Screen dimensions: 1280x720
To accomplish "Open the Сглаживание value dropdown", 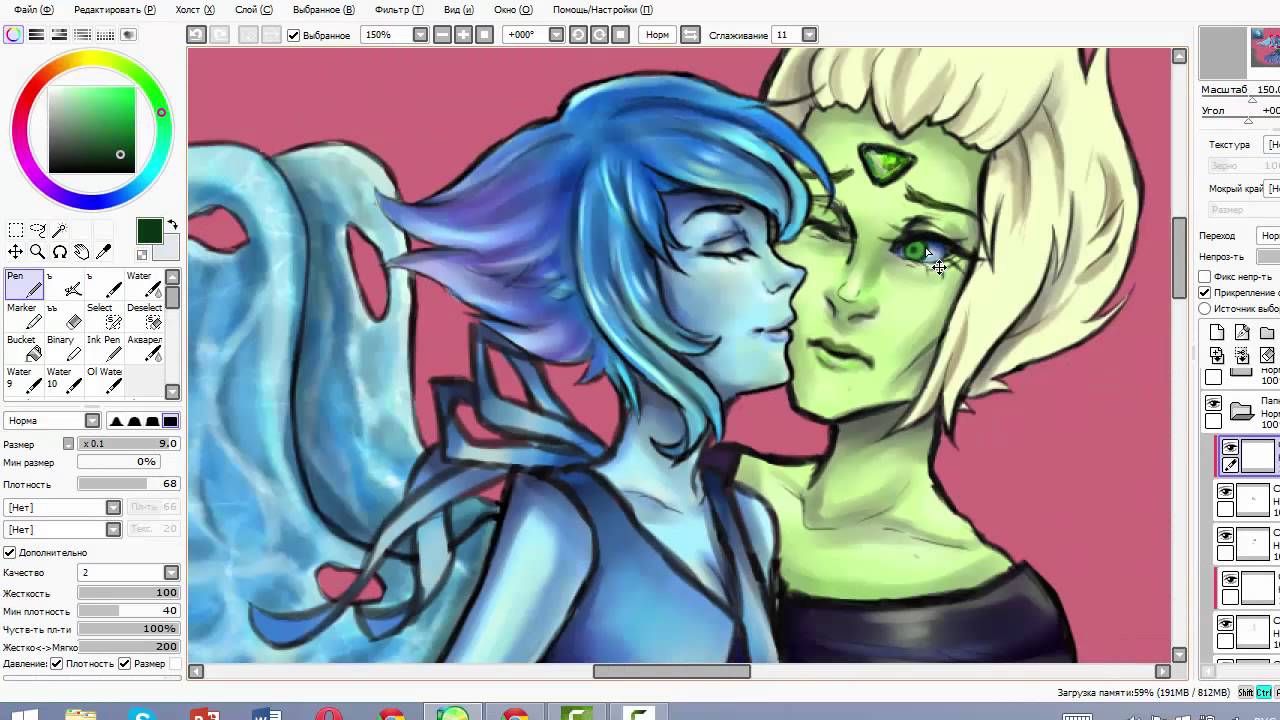I will pos(809,35).
